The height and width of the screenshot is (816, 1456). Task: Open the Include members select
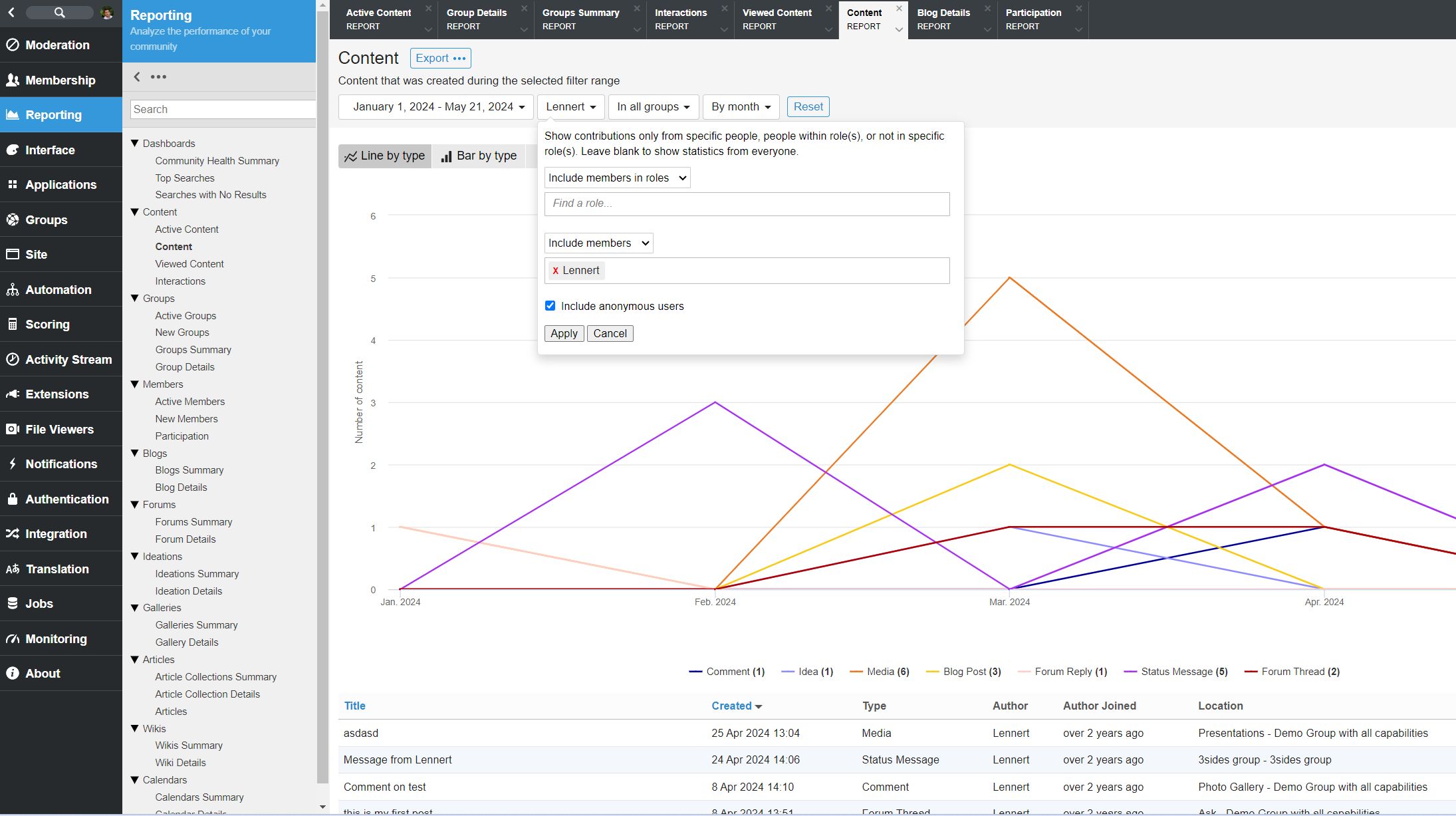coord(598,243)
